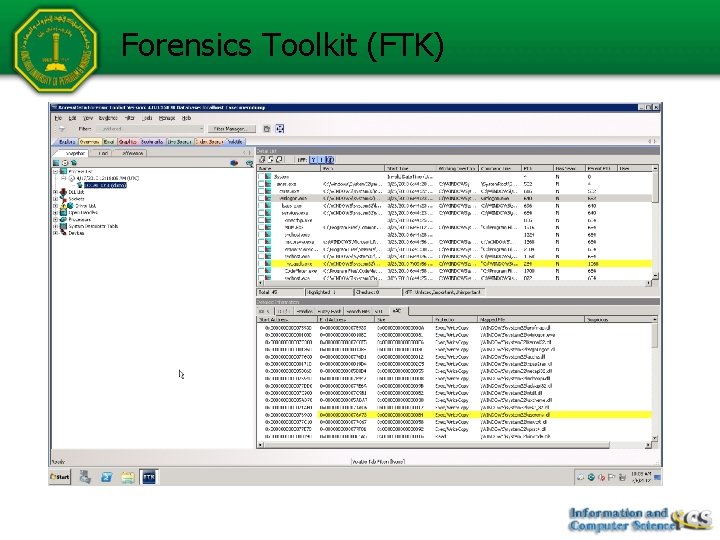Switch to the Live Search tab

[x=179, y=142]
